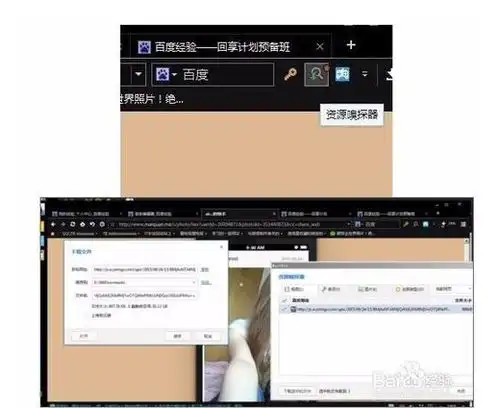499x408 pixels.
Task: Click the Undo closed-tab icon in lower browser
Action: point(92,224)
